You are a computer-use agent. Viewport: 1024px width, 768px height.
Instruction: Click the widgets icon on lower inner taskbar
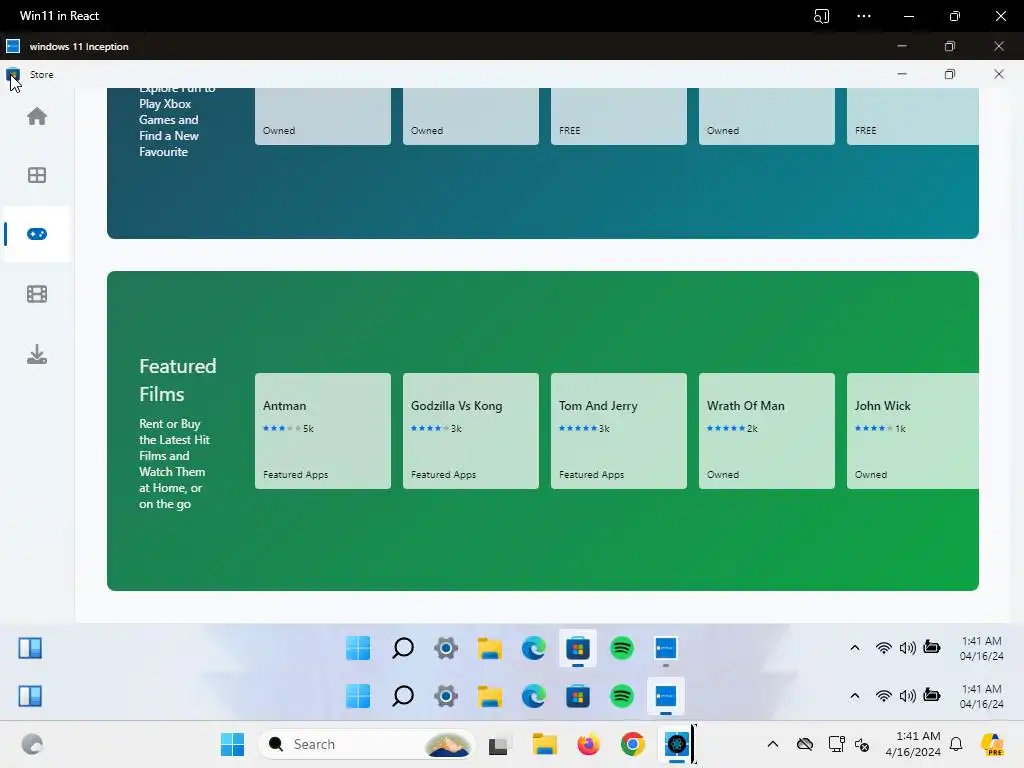30,696
